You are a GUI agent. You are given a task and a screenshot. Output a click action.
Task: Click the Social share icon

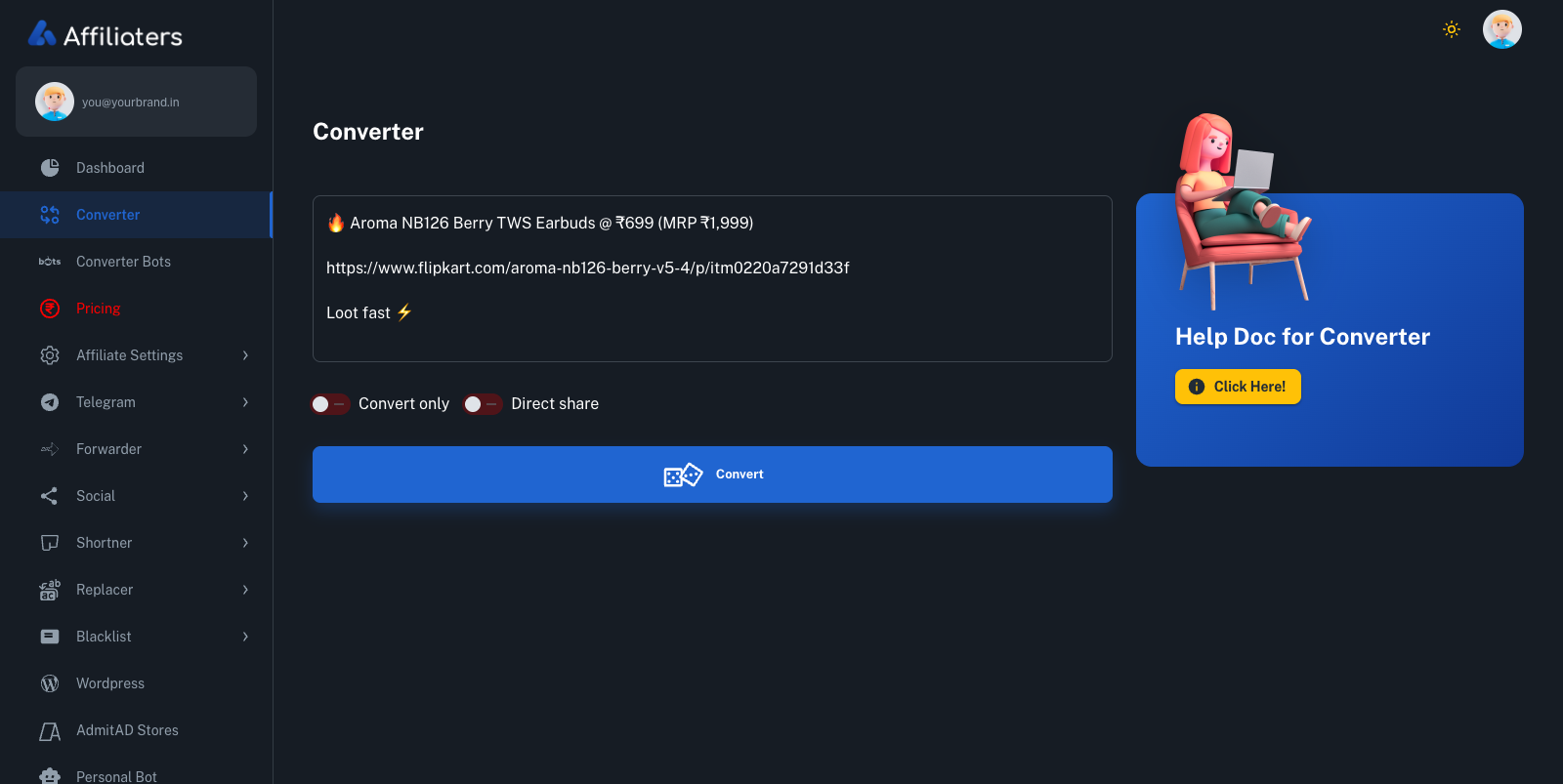click(50, 496)
